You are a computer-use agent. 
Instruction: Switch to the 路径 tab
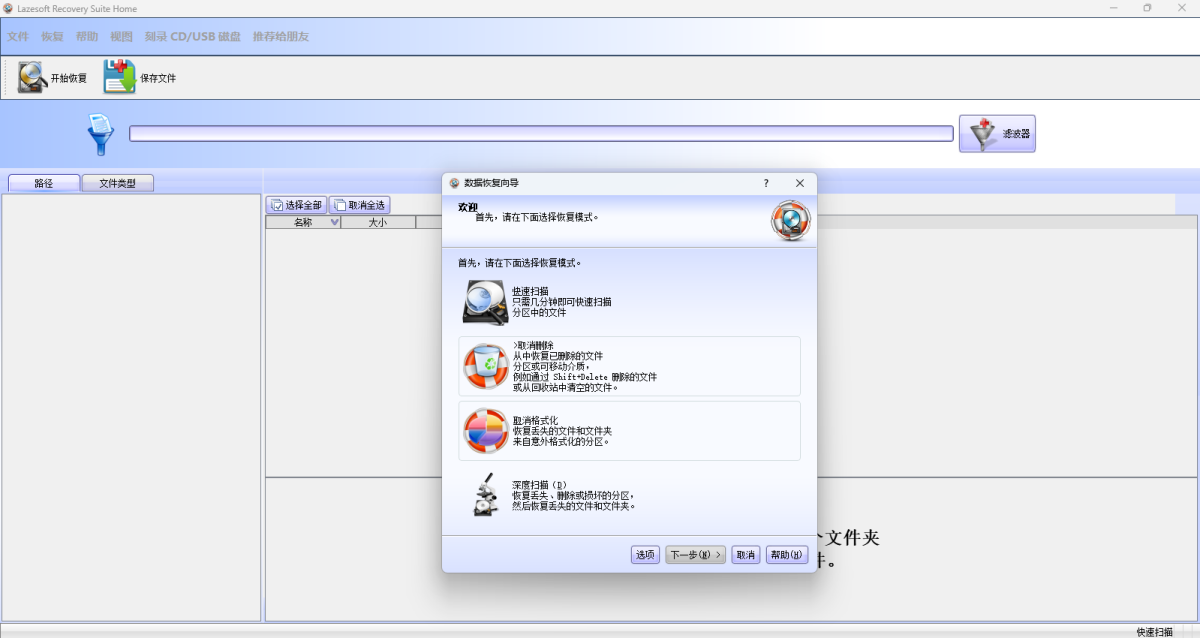tap(43, 183)
